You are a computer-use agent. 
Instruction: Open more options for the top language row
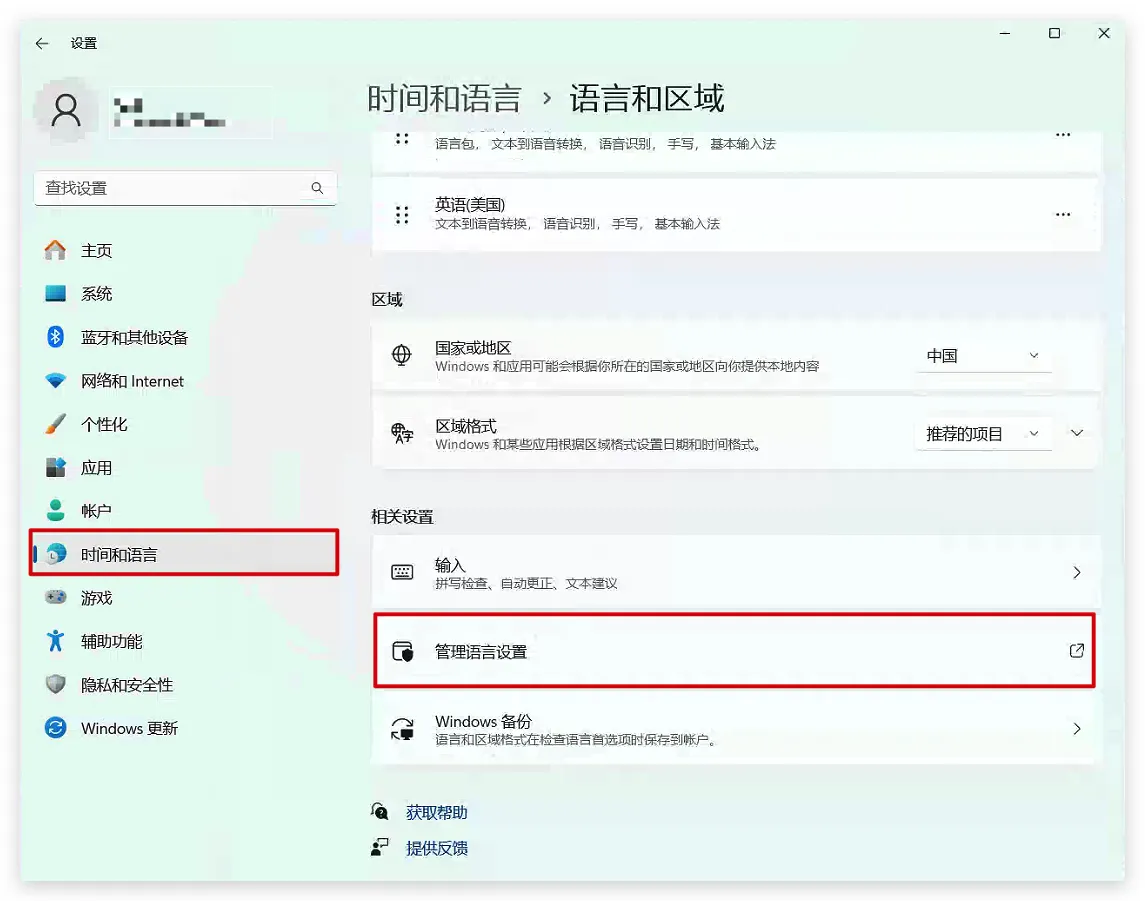[x=1063, y=135]
